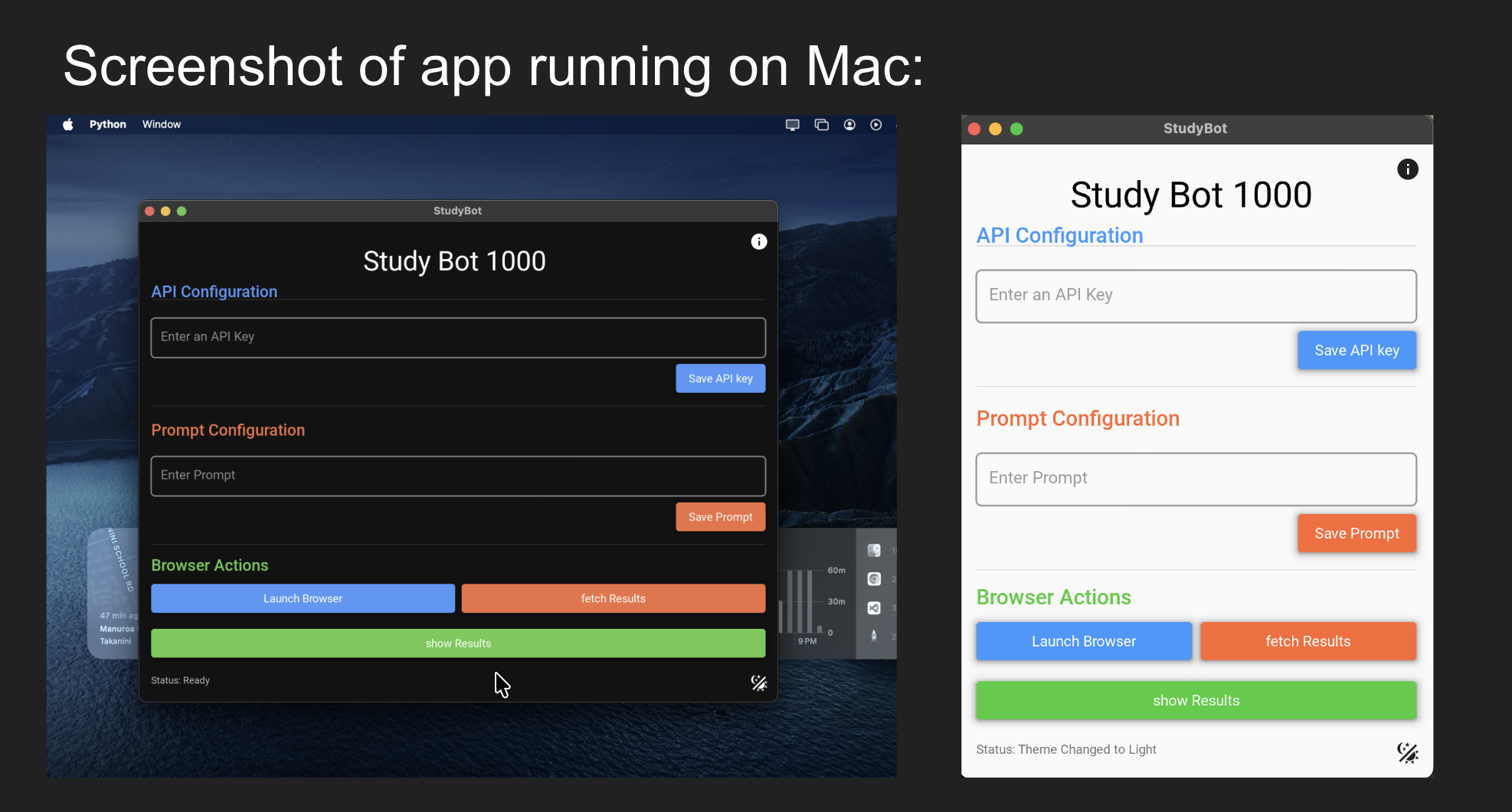Open the info icon in light StudyBot window
The image size is (1512, 812).
(x=1407, y=169)
